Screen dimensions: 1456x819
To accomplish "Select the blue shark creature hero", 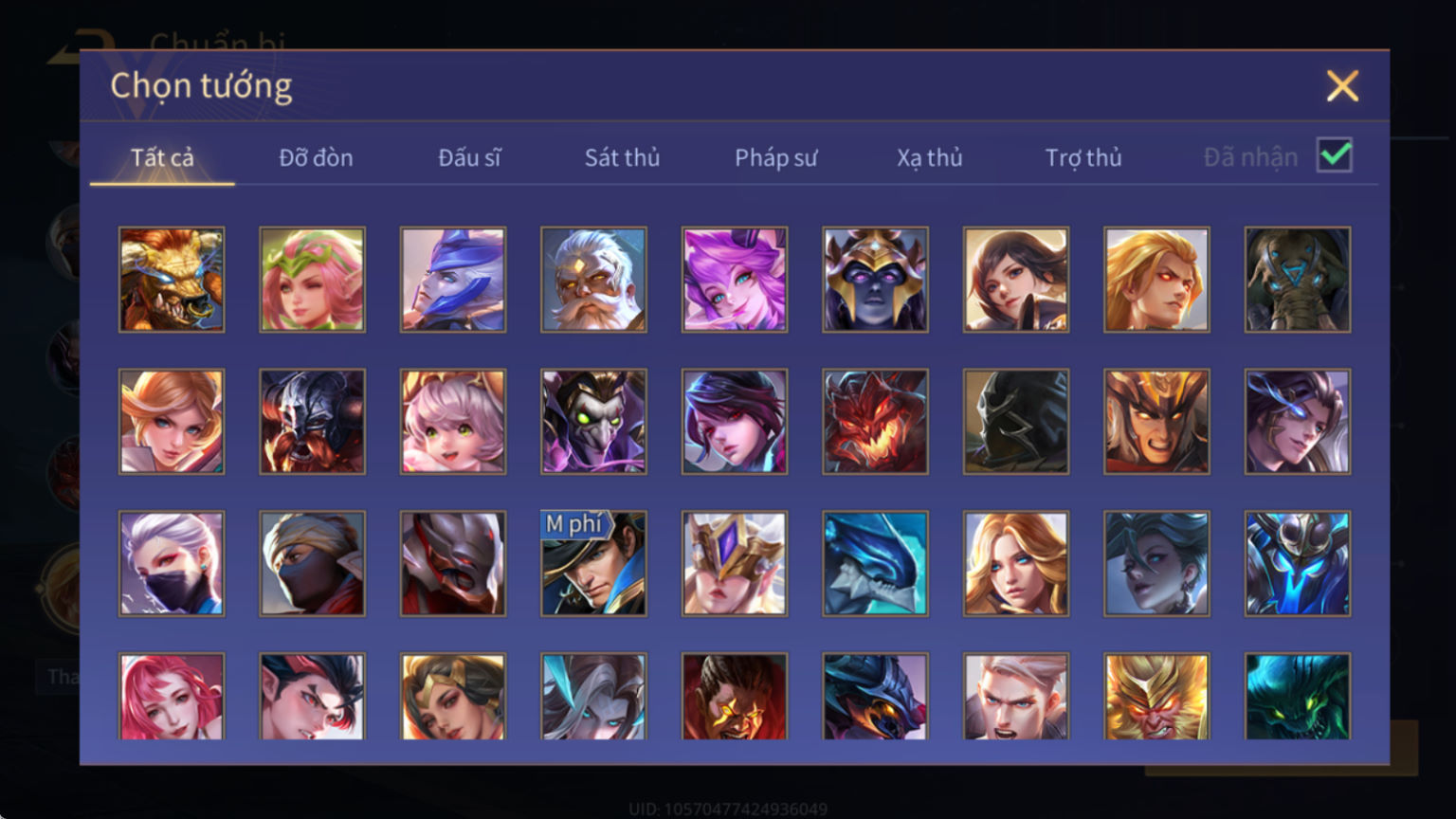I will pyautogui.click(x=875, y=564).
